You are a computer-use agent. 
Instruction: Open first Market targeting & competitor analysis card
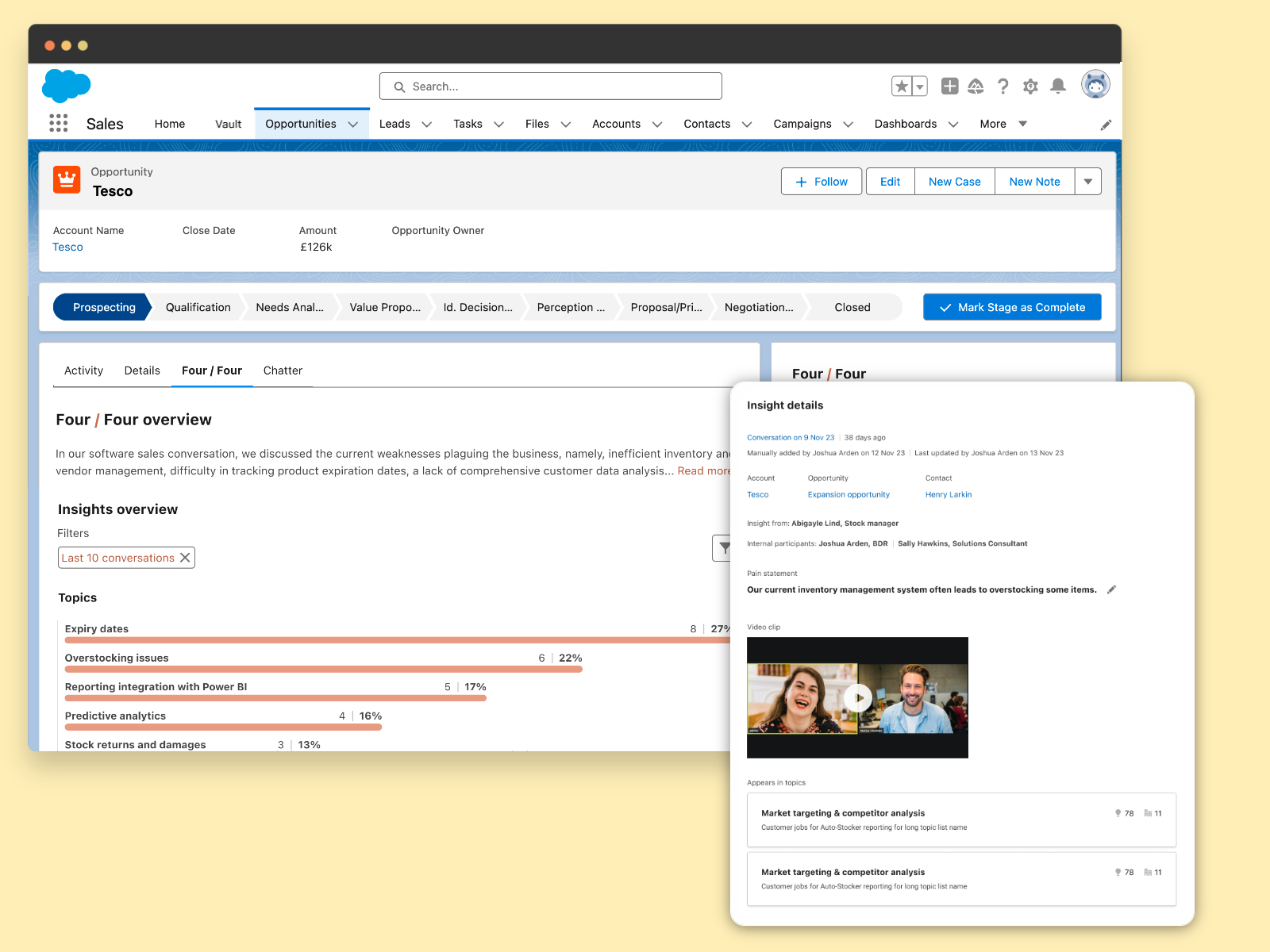point(961,820)
